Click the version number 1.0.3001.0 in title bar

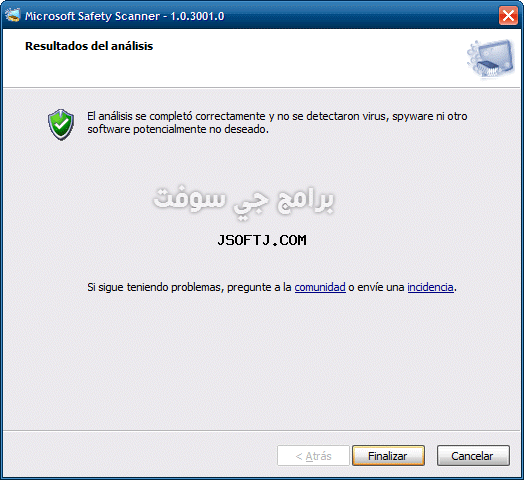pyautogui.click(x=198, y=16)
